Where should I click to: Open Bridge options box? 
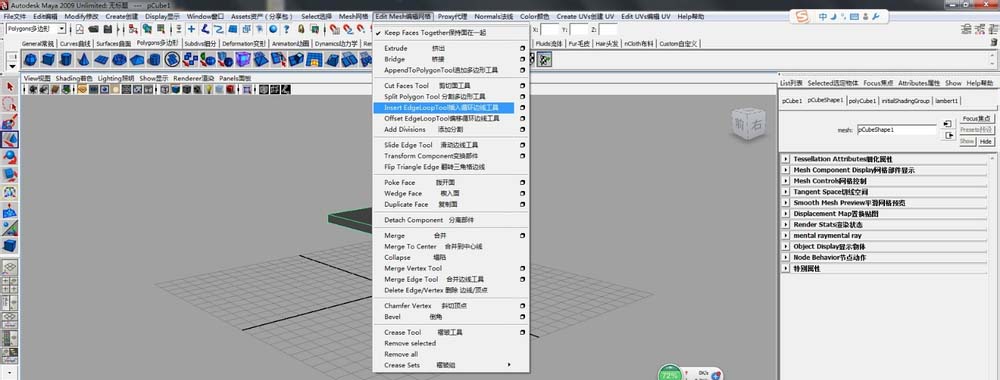point(522,59)
